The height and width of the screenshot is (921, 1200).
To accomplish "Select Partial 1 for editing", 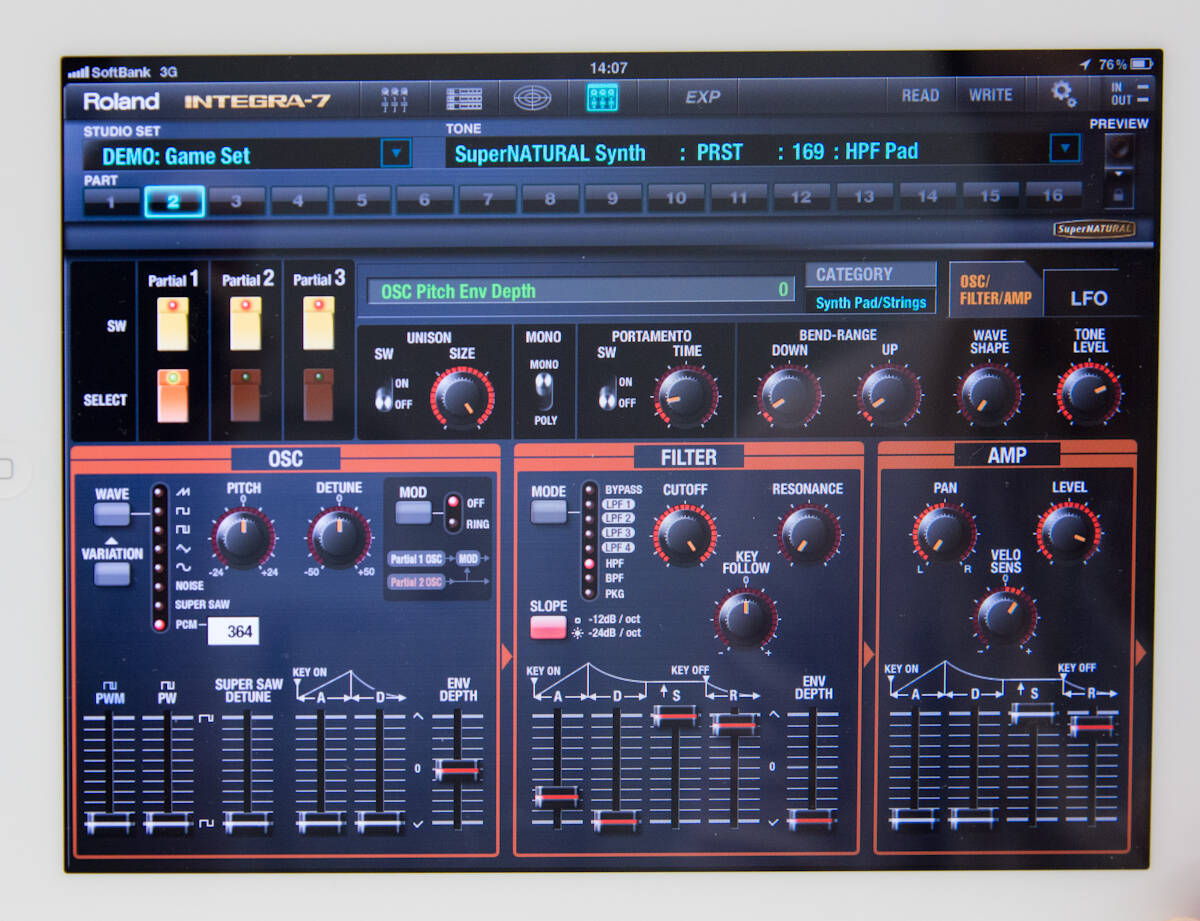I will pyautogui.click(x=173, y=396).
